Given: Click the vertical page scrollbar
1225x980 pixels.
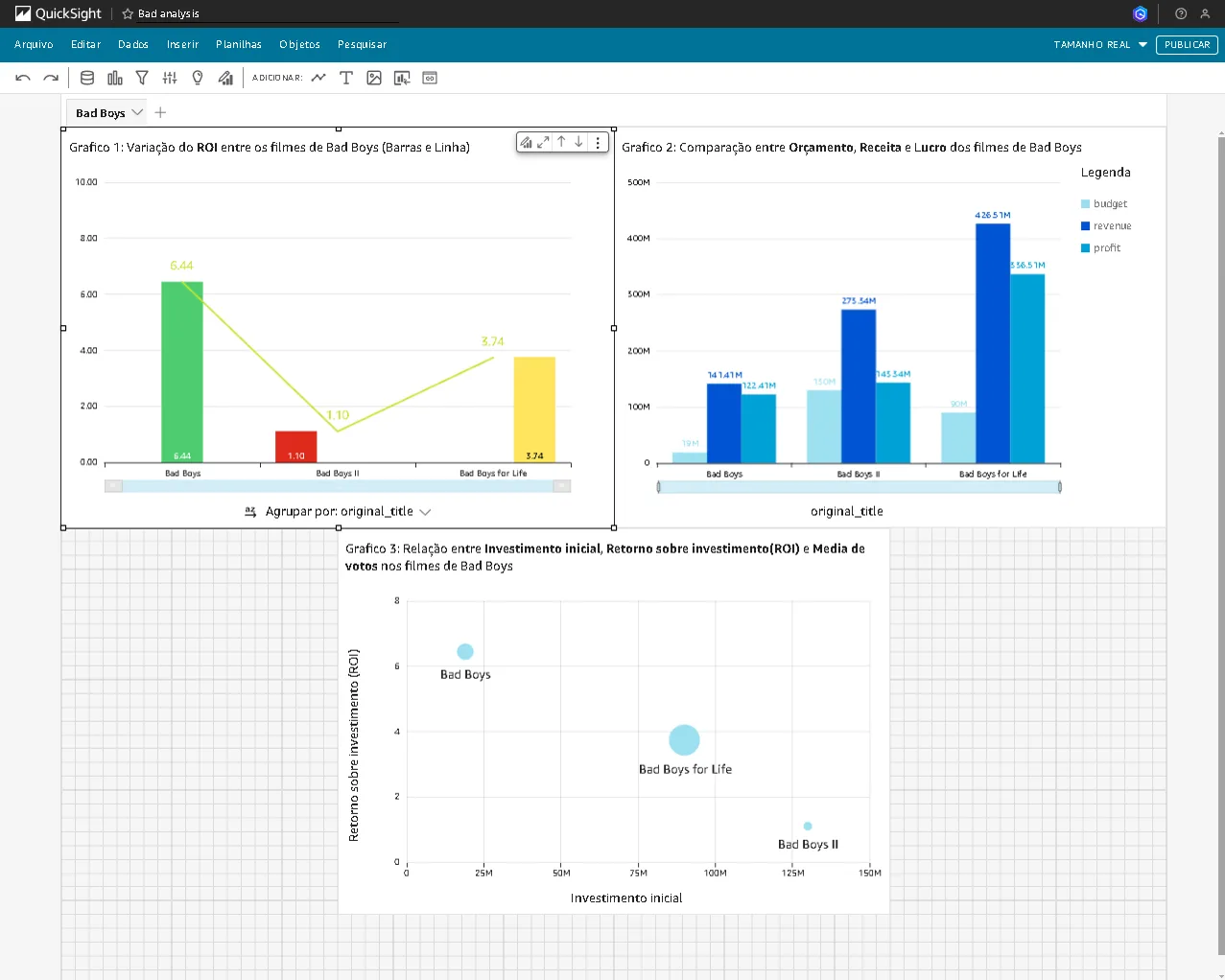Looking at the screenshot, I should pos(1220,545).
